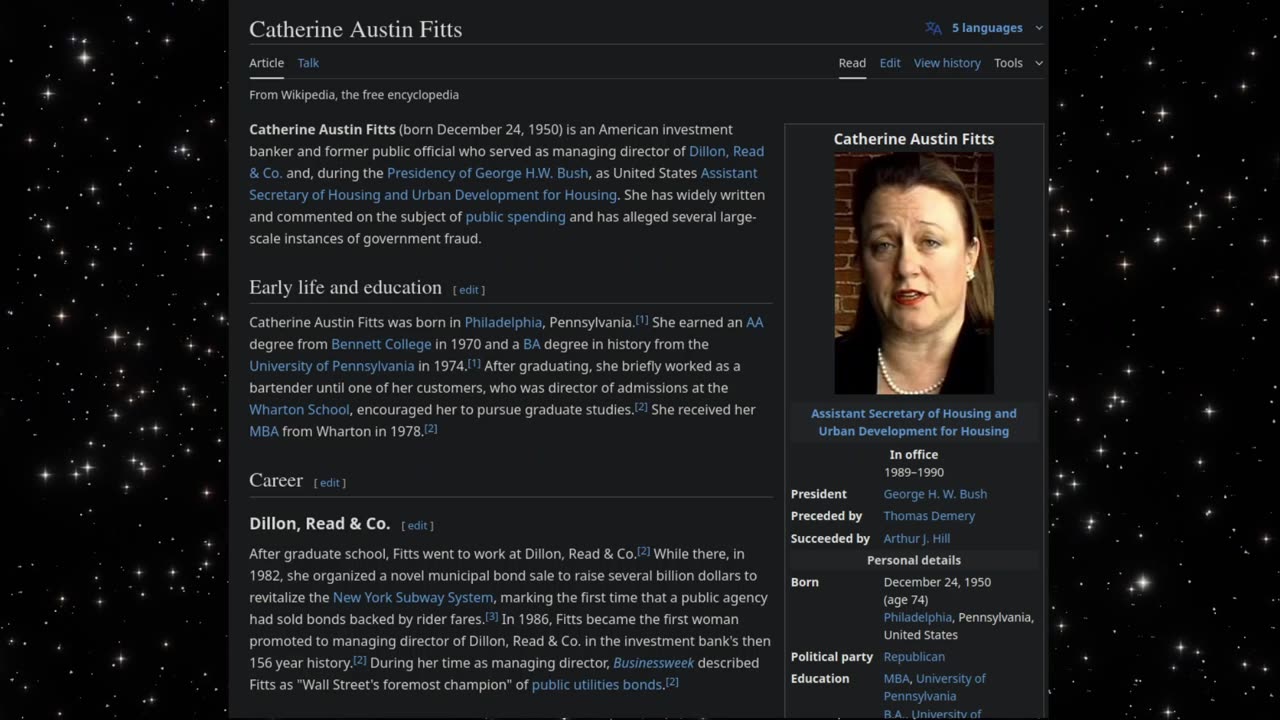This screenshot has height=720, width=1280.
Task: Open the New York Subway System link
Action: pos(413,598)
